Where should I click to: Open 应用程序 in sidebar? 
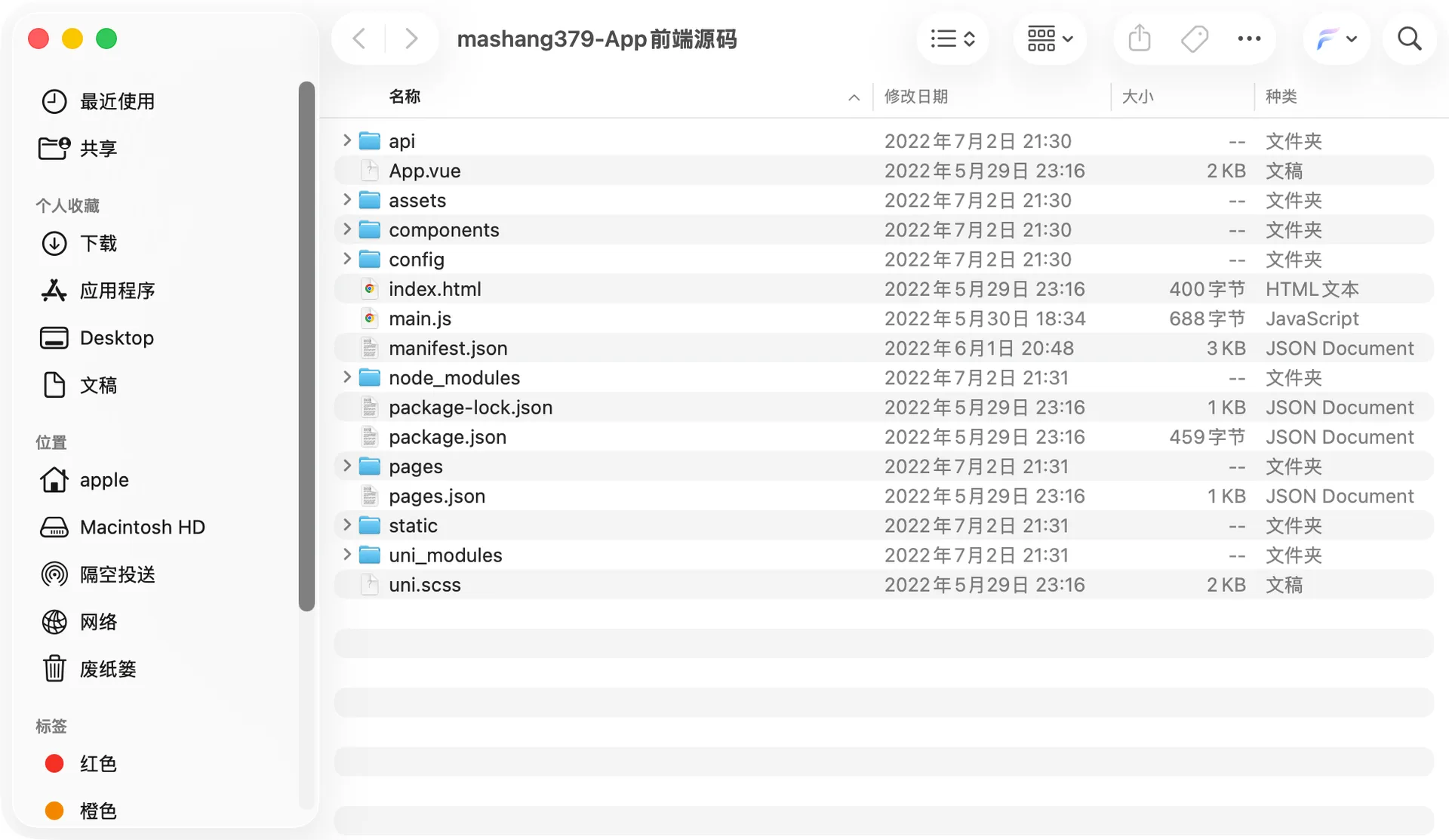98,291
